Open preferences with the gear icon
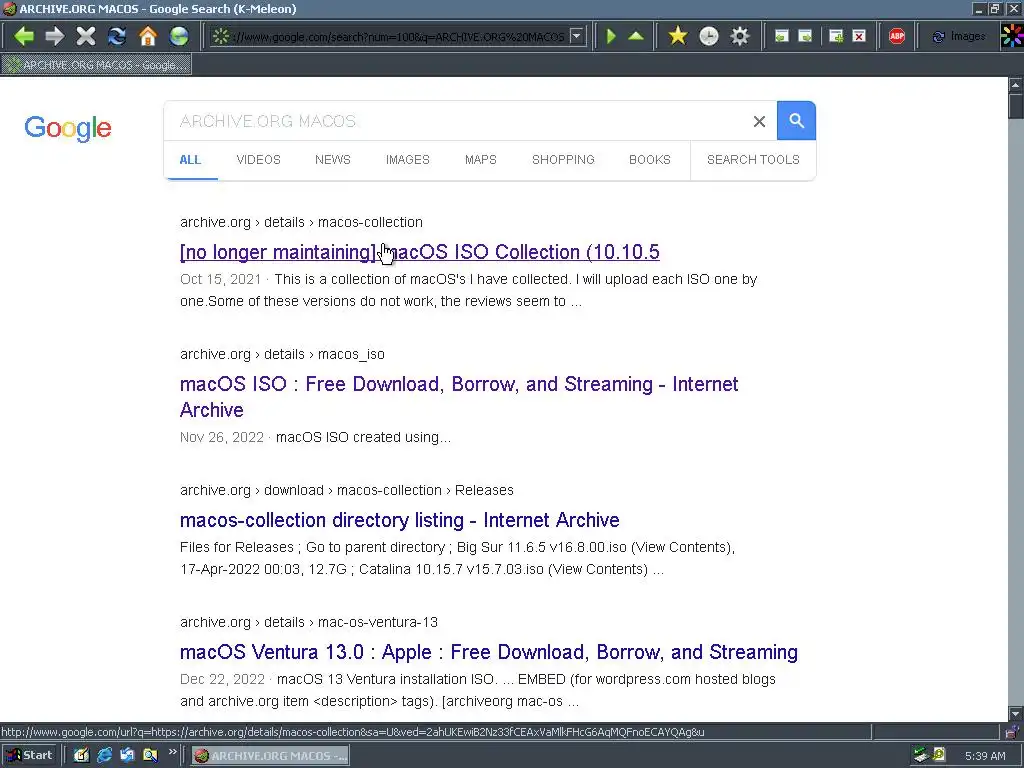The height and width of the screenshot is (768, 1024). [x=740, y=36]
